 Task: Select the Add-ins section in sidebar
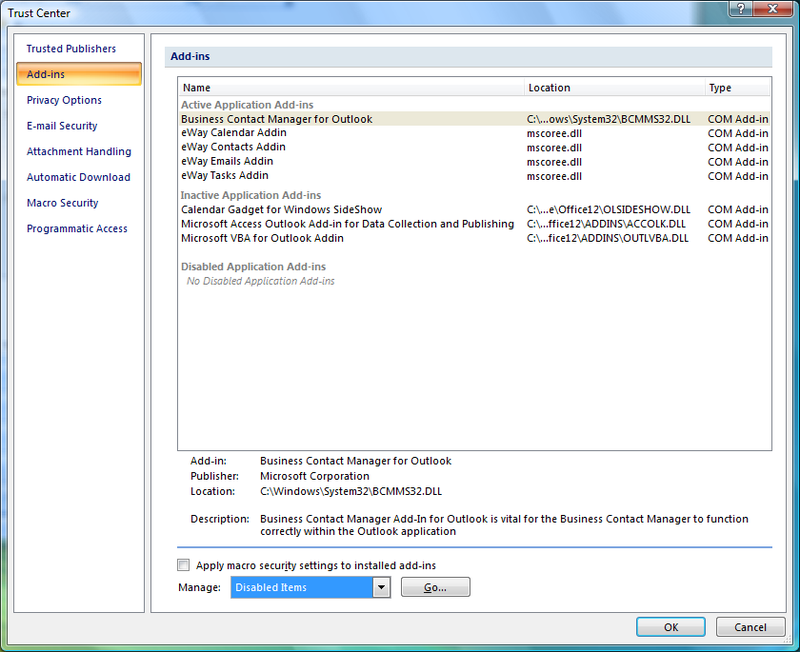click(79, 74)
